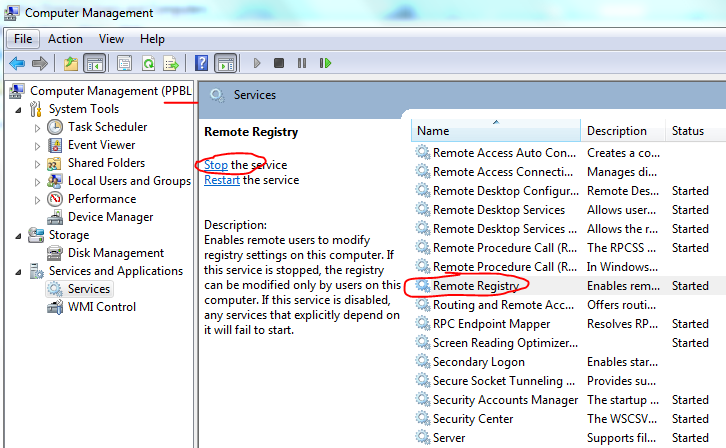Sort by Description column header
The height and width of the screenshot is (448, 726).
click(623, 131)
